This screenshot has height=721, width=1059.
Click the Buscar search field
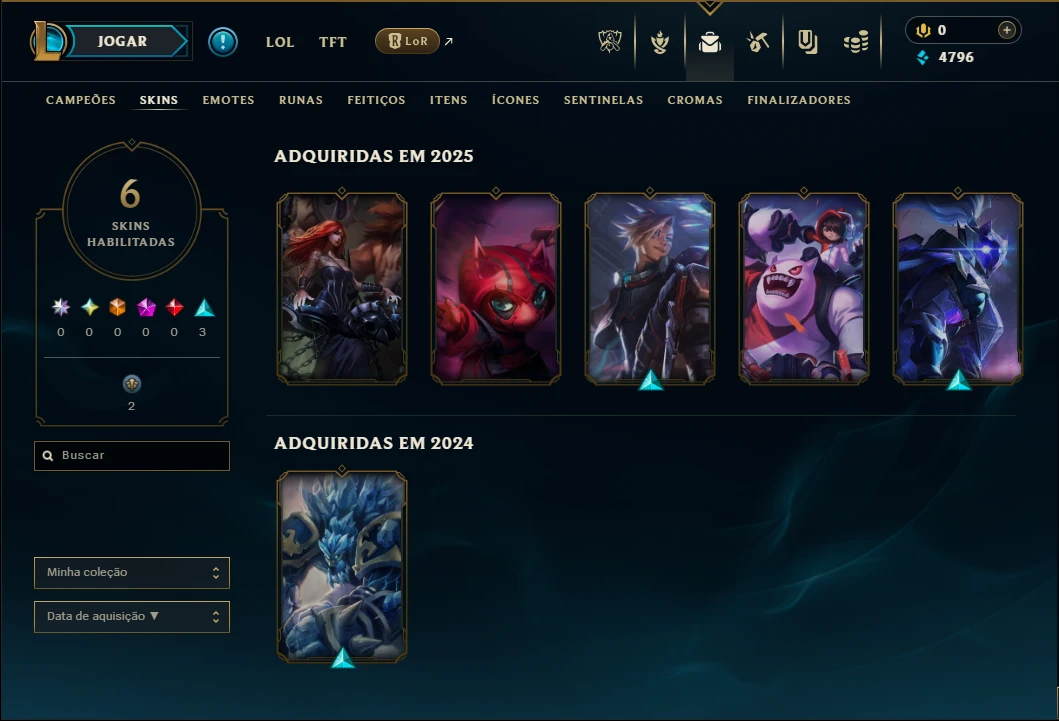tap(132, 456)
